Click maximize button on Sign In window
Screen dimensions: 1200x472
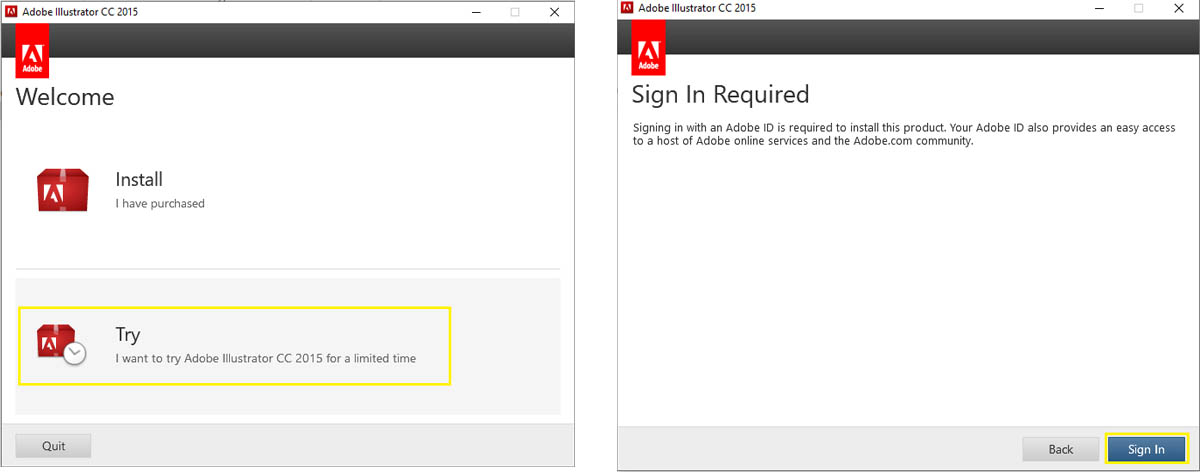click(x=1138, y=8)
